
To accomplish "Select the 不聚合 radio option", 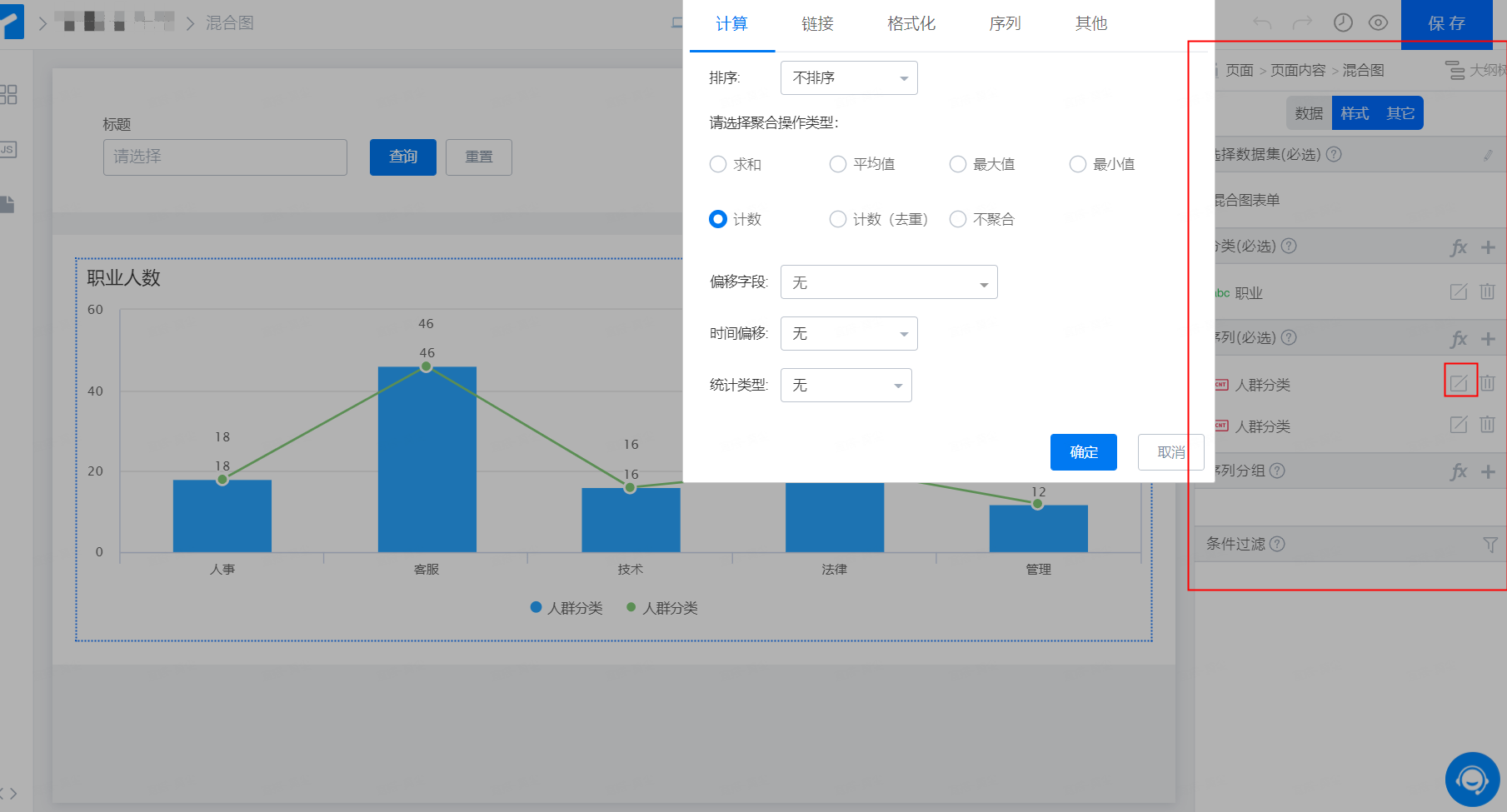I will (x=958, y=219).
